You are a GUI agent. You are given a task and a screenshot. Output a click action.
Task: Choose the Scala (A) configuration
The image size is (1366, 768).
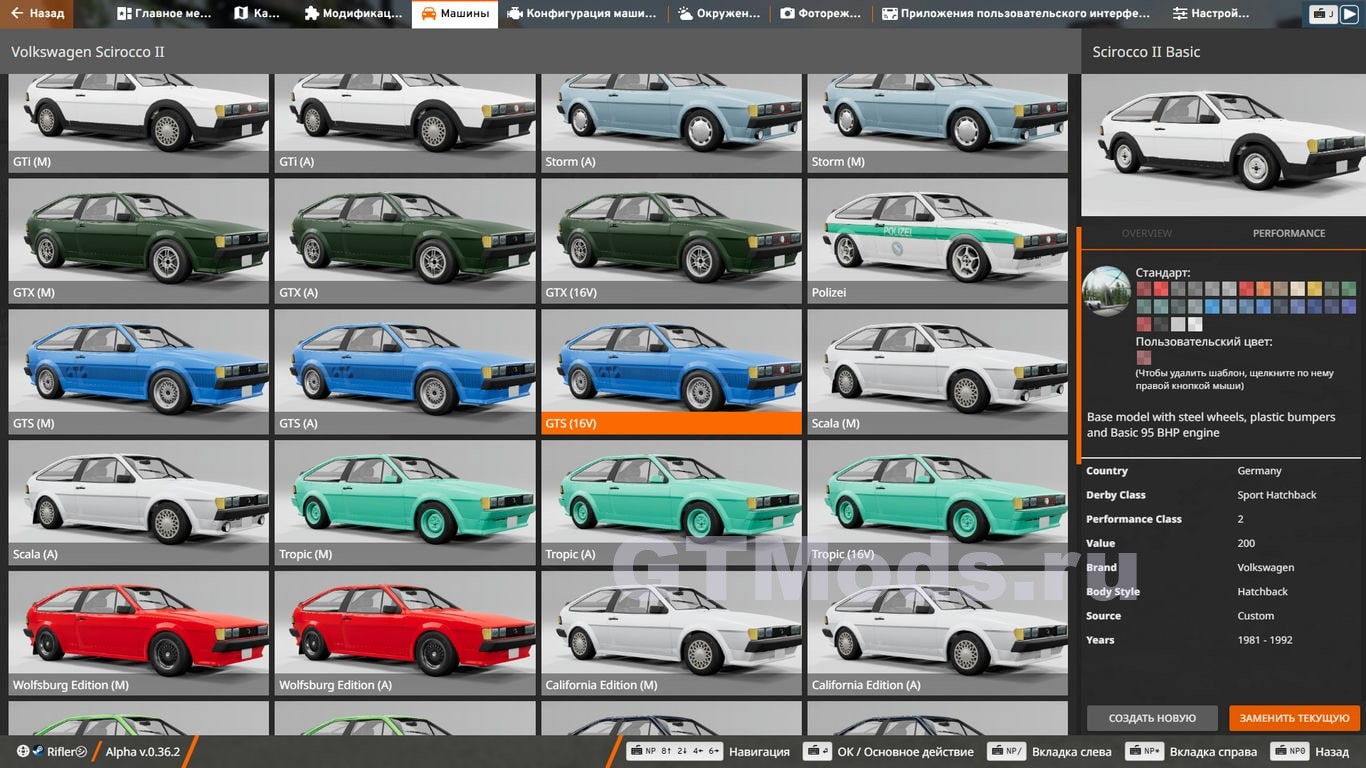click(x=139, y=503)
